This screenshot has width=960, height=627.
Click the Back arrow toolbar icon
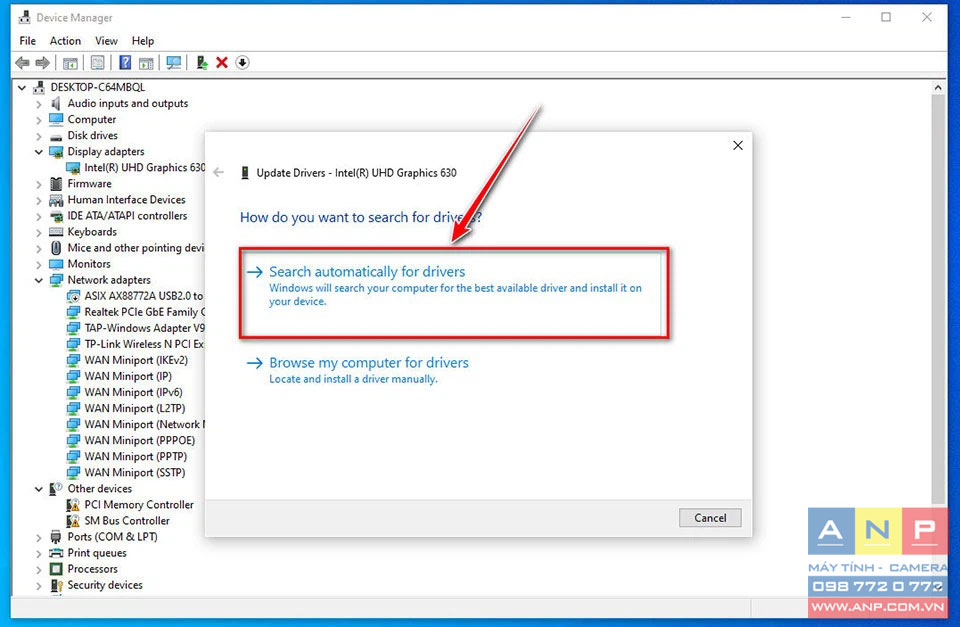click(23, 62)
